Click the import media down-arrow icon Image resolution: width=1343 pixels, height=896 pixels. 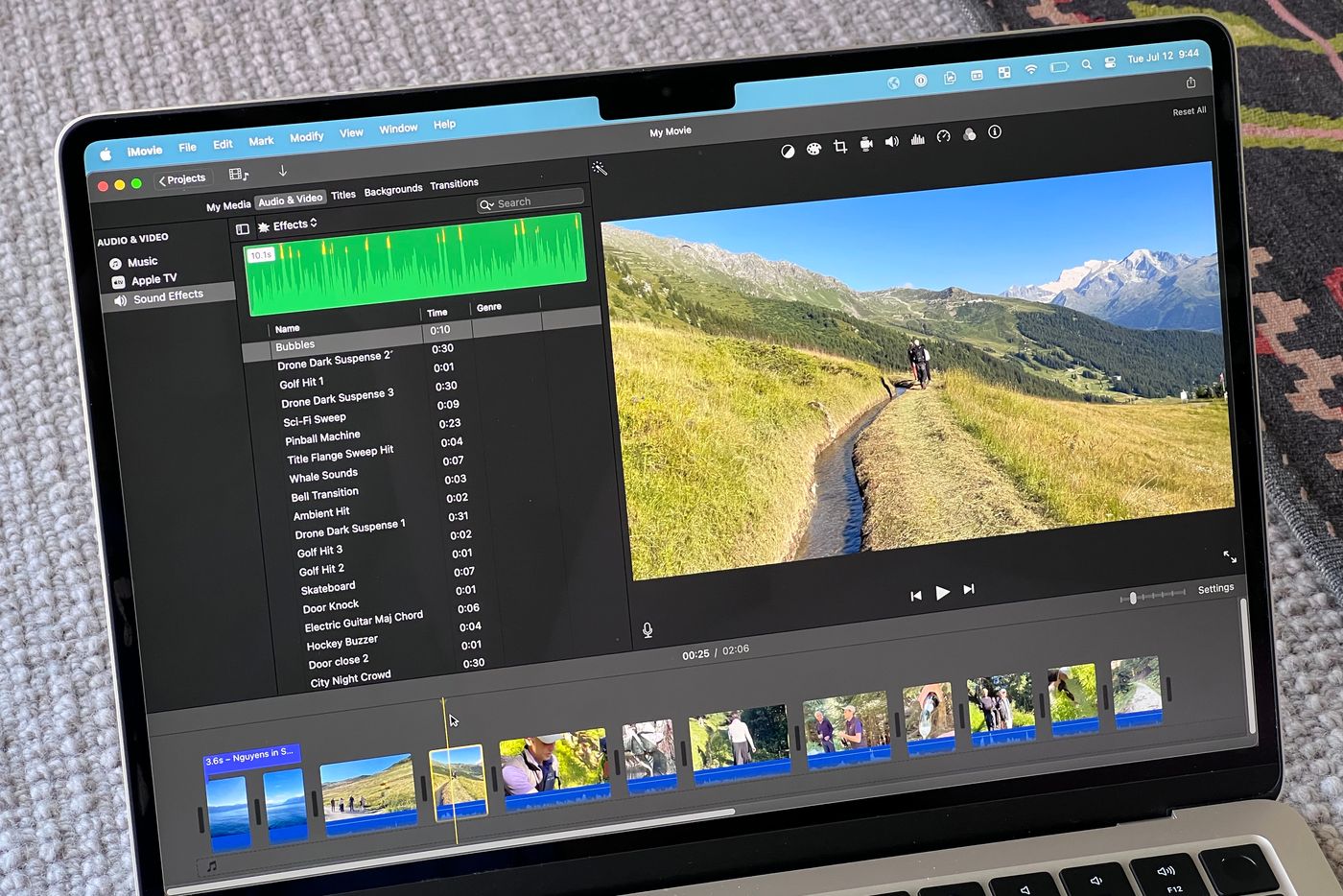(x=282, y=171)
